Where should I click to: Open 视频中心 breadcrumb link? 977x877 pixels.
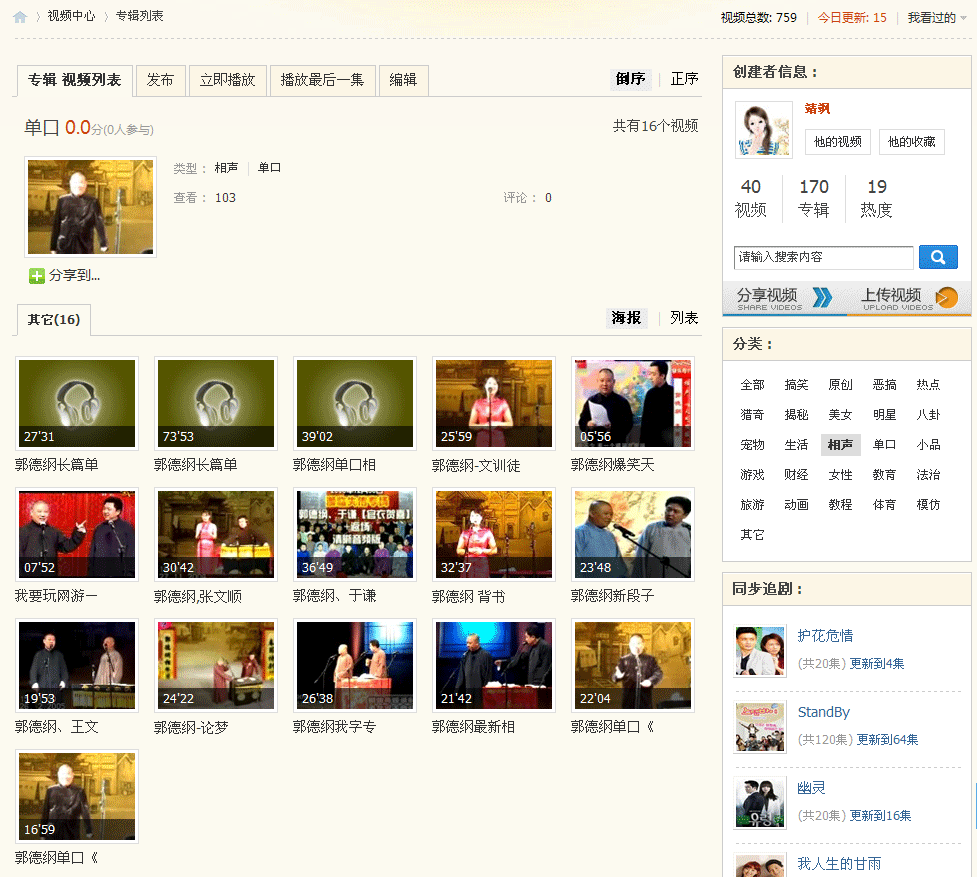[71, 16]
